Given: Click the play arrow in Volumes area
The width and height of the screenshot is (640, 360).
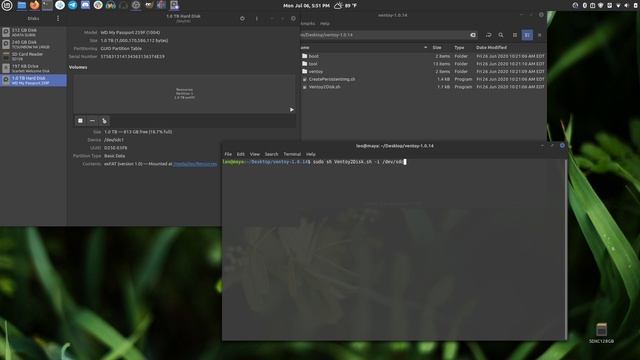Looking at the screenshot, I should click(291, 109).
